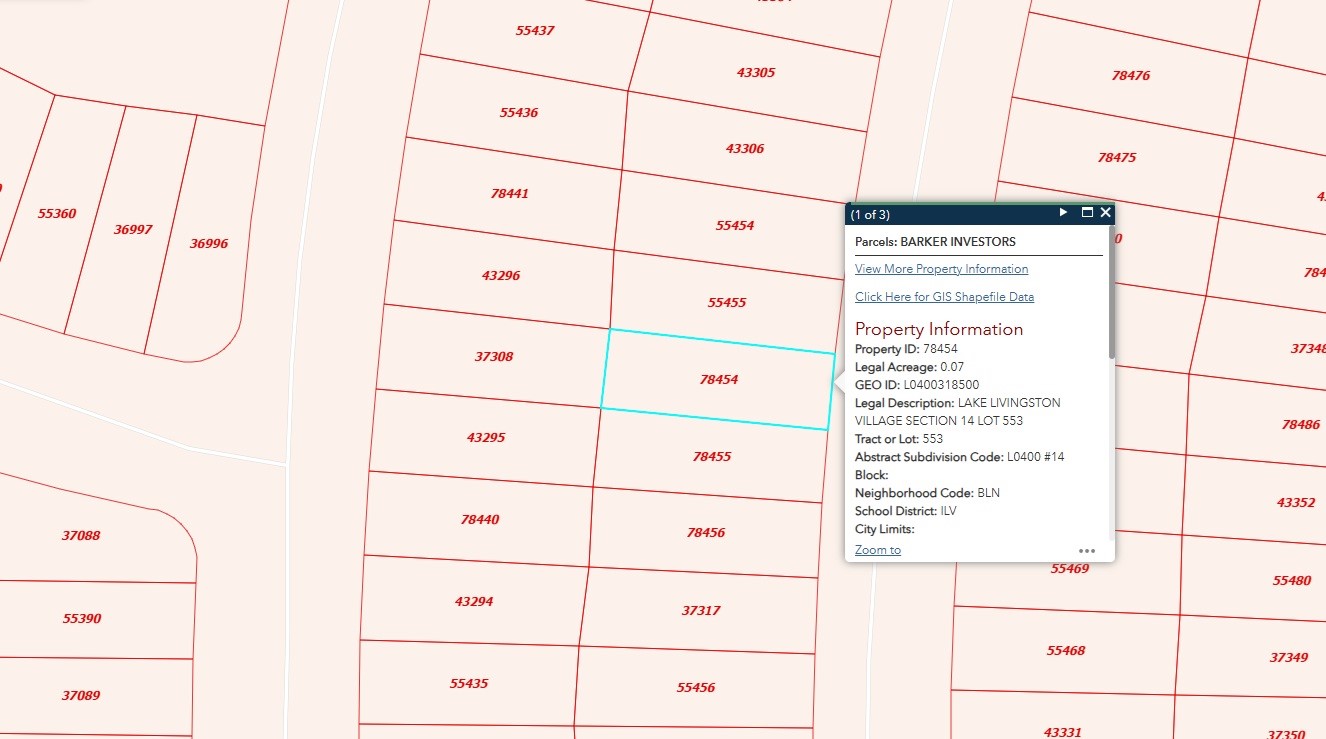1326x739 pixels.
Task: Select parcel 43352 on the map
Action: pyautogui.click(x=1296, y=502)
